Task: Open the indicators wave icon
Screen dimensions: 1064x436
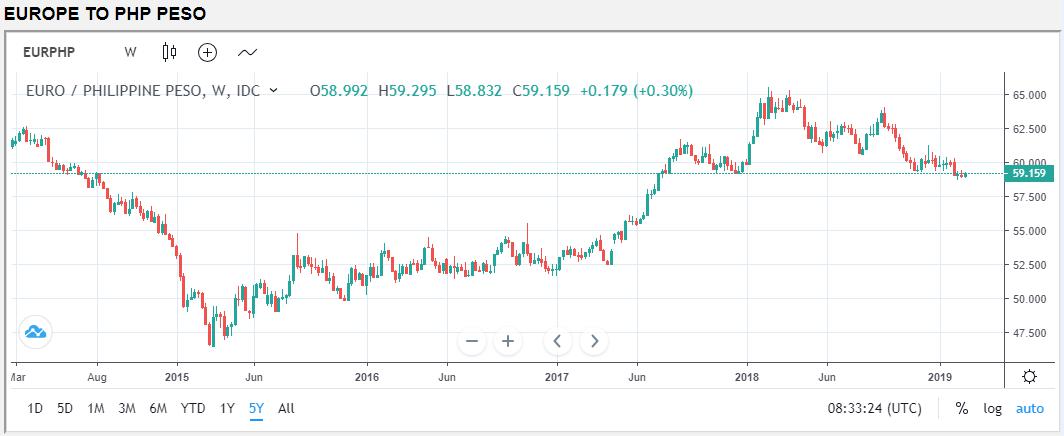Action: [247, 51]
